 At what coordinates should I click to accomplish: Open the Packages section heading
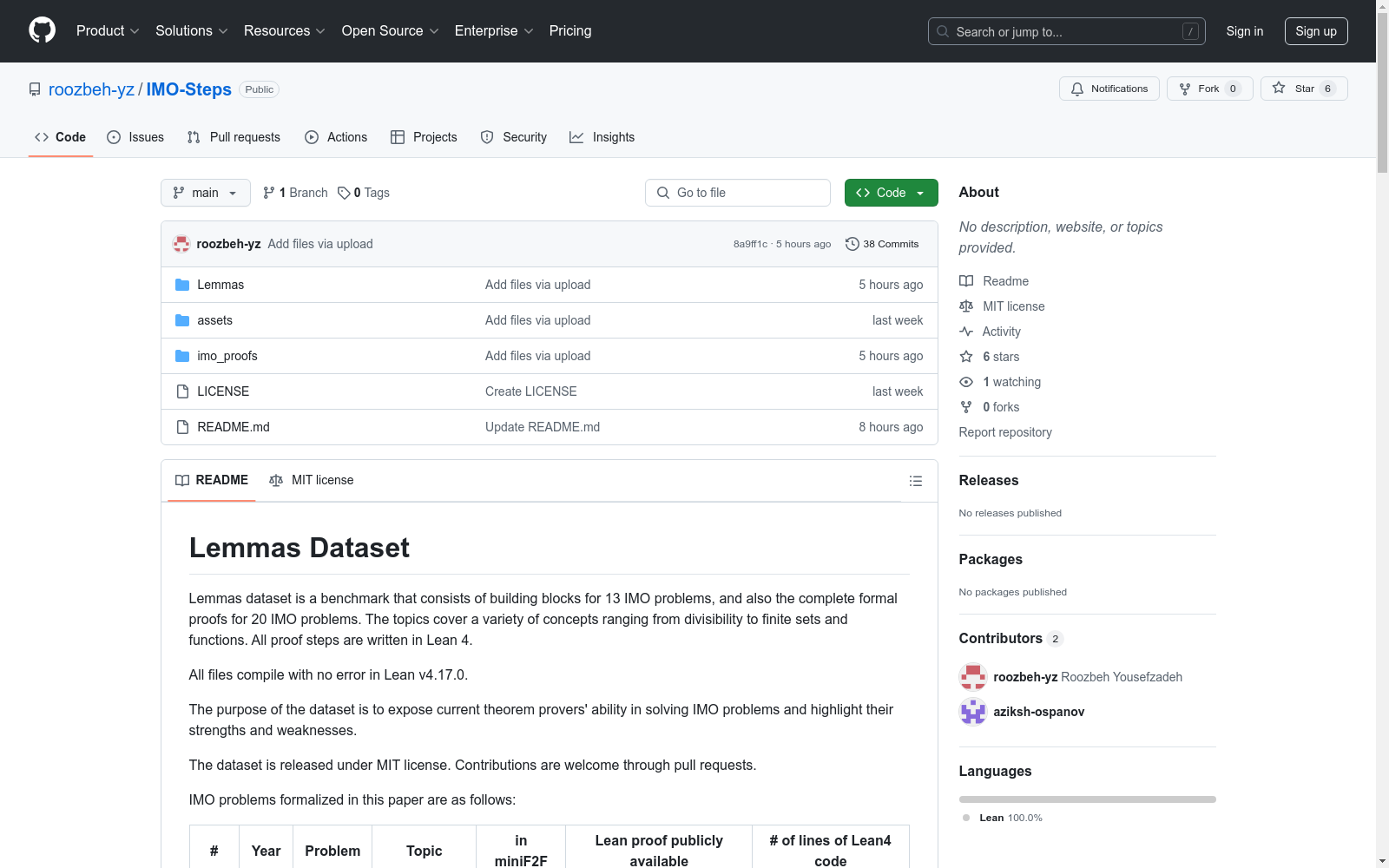(x=991, y=560)
